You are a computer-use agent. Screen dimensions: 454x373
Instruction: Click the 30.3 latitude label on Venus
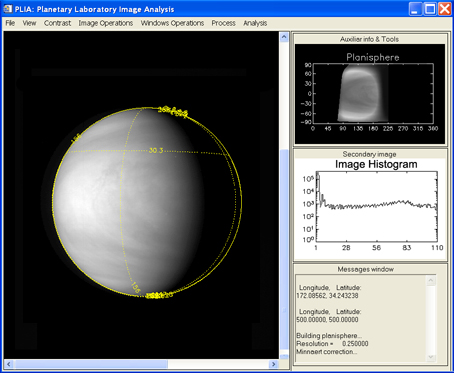click(156, 150)
